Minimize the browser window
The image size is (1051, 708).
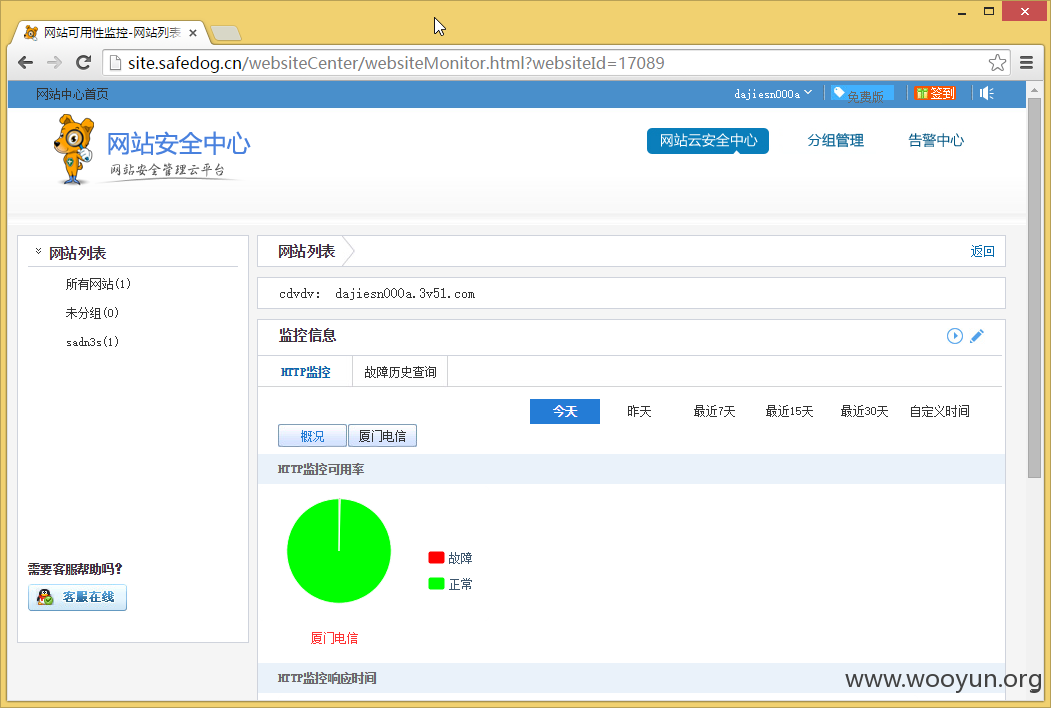(x=962, y=12)
